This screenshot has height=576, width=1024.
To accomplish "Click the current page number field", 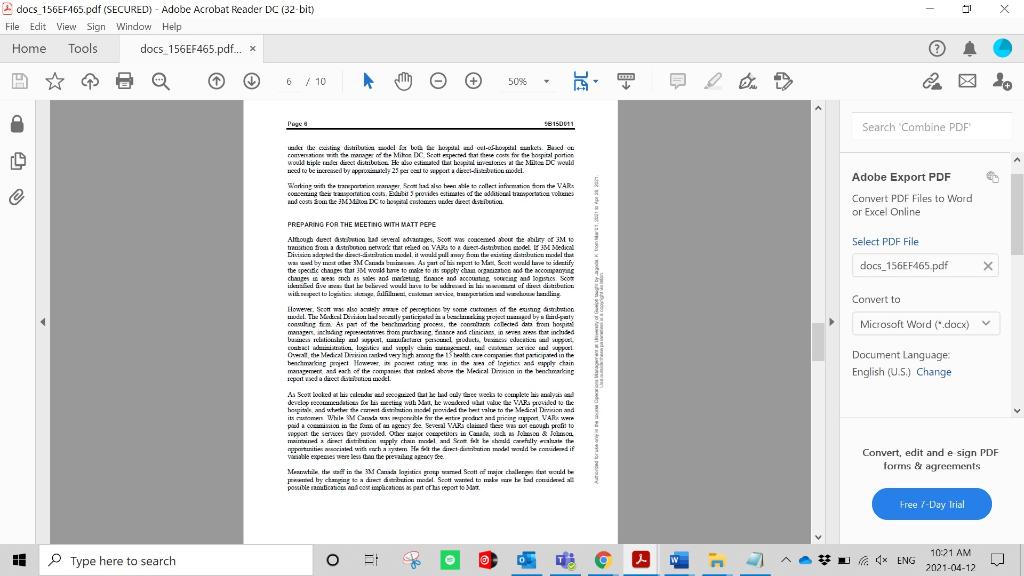I will tap(289, 82).
